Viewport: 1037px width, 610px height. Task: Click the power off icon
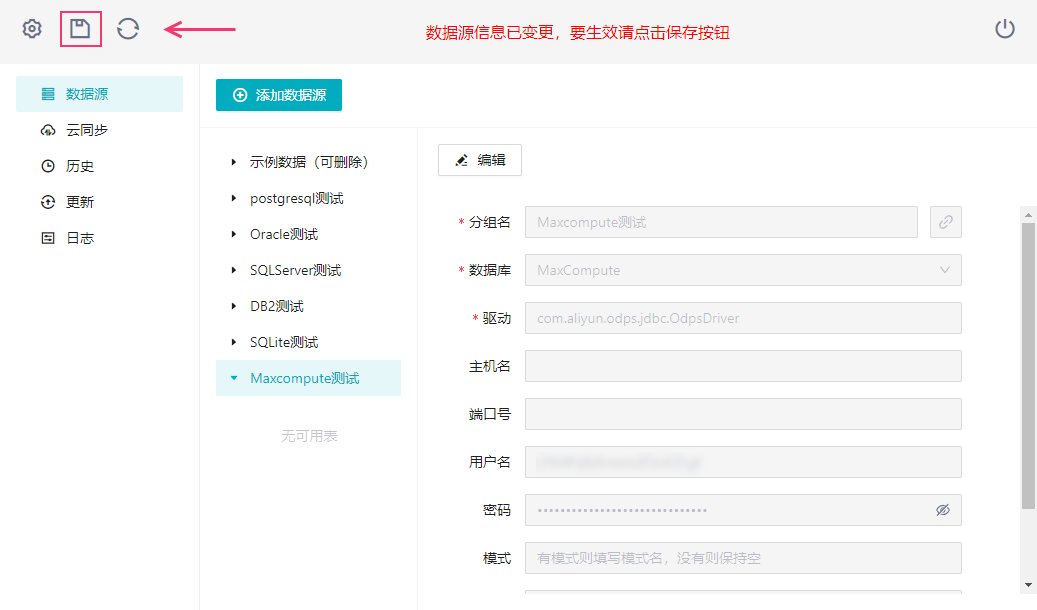point(1005,29)
